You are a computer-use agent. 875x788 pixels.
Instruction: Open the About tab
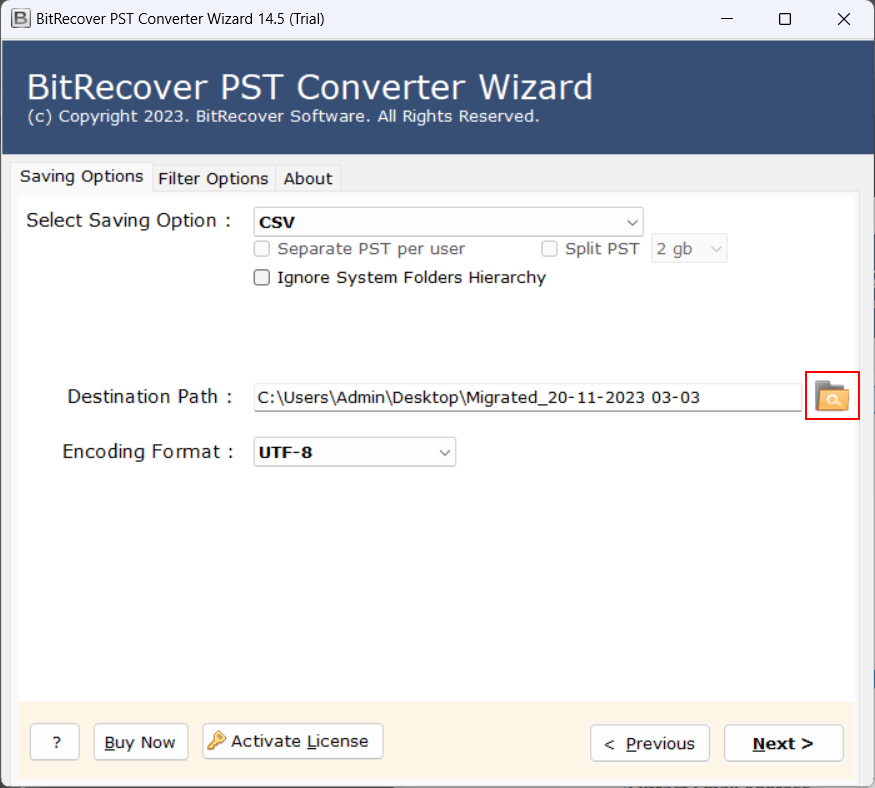pos(308,179)
